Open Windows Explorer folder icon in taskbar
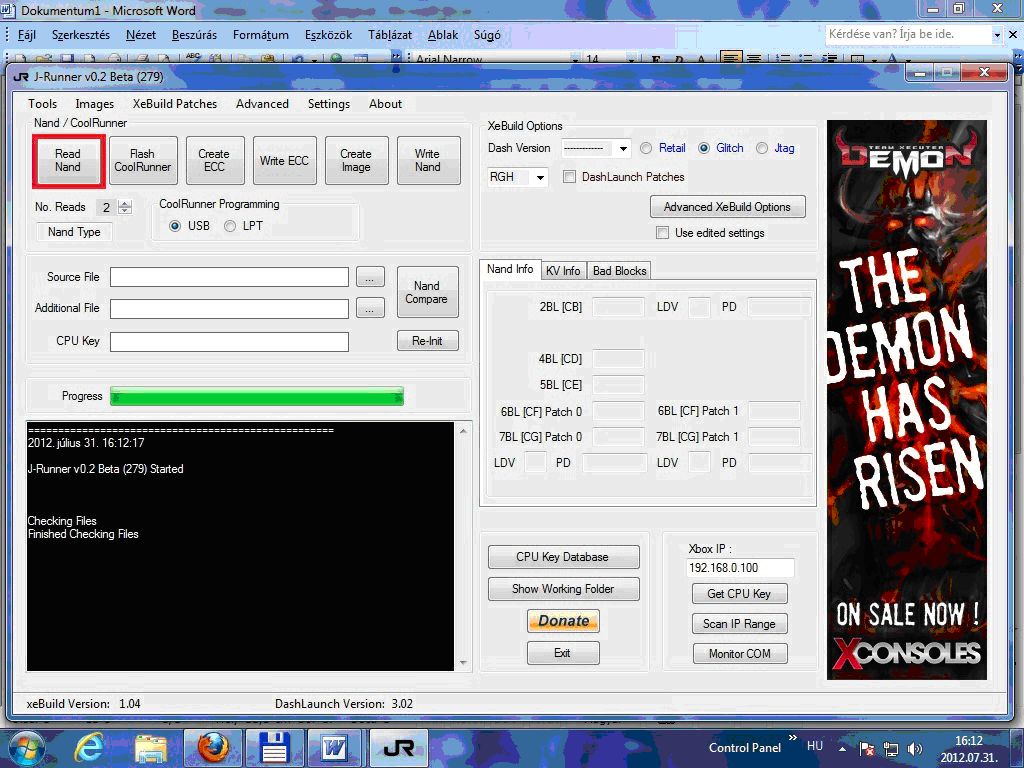Viewport: 1024px width, 768px height. click(x=150, y=748)
